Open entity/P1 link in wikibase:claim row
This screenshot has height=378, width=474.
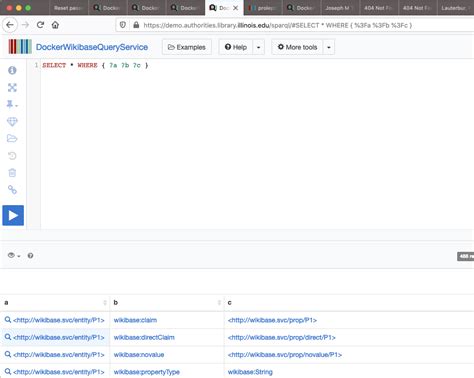tap(59, 320)
